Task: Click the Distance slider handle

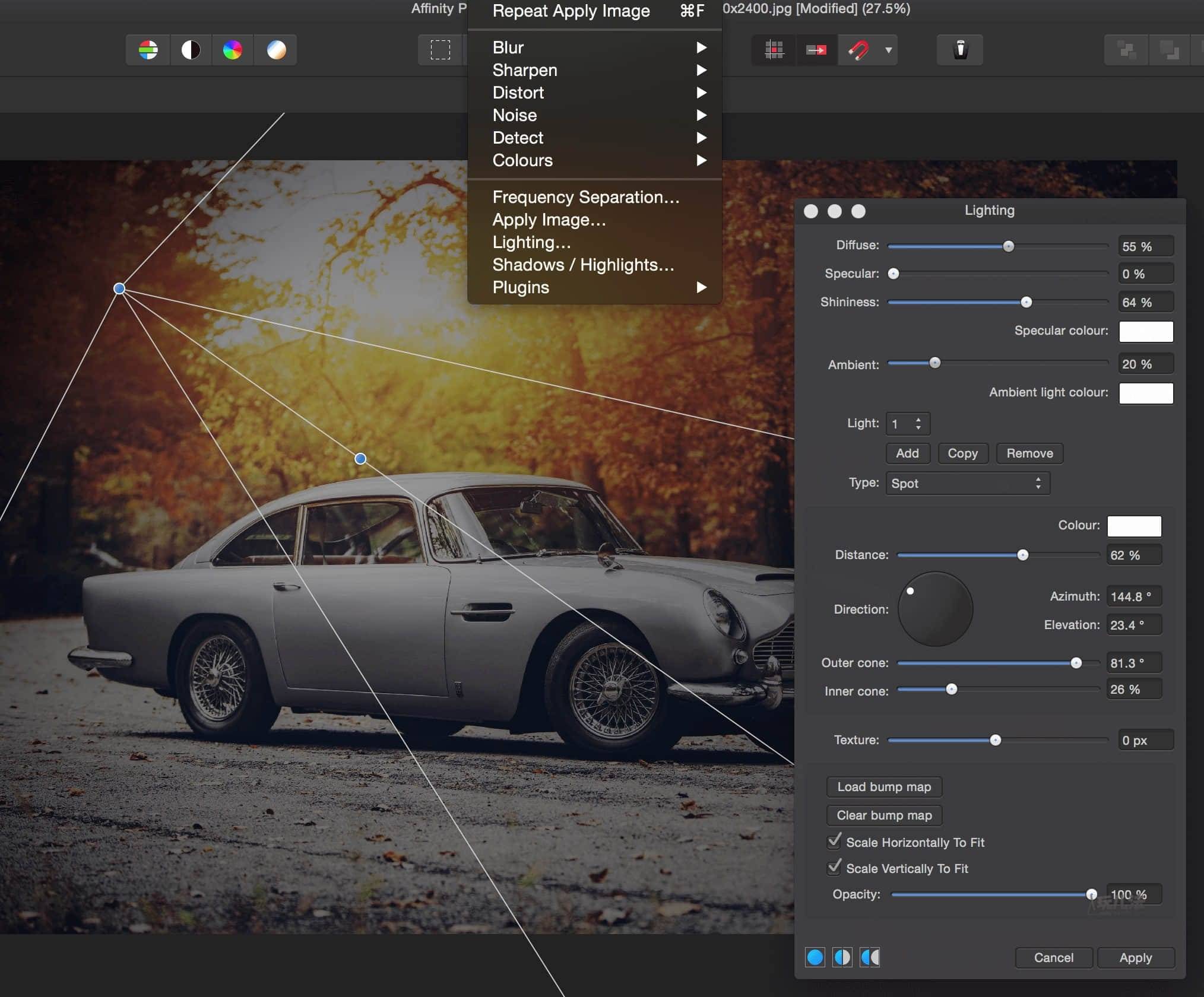Action: (x=1022, y=555)
